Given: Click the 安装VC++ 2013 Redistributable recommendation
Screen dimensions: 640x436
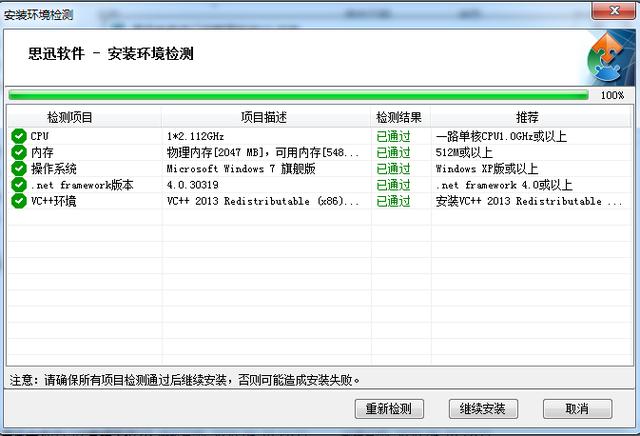Looking at the screenshot, I should (x=529, y=201).
